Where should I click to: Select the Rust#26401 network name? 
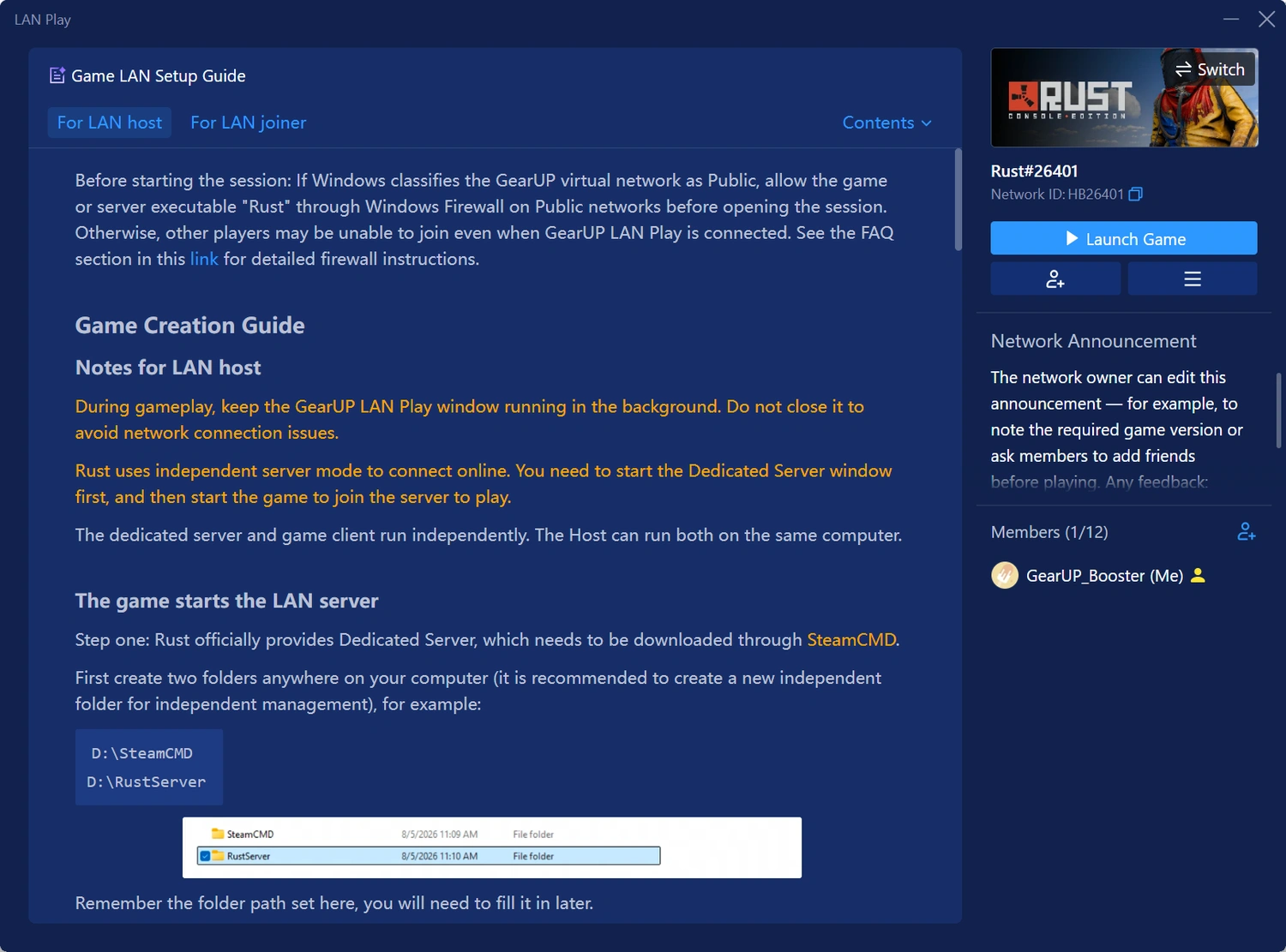point(1034,171)
